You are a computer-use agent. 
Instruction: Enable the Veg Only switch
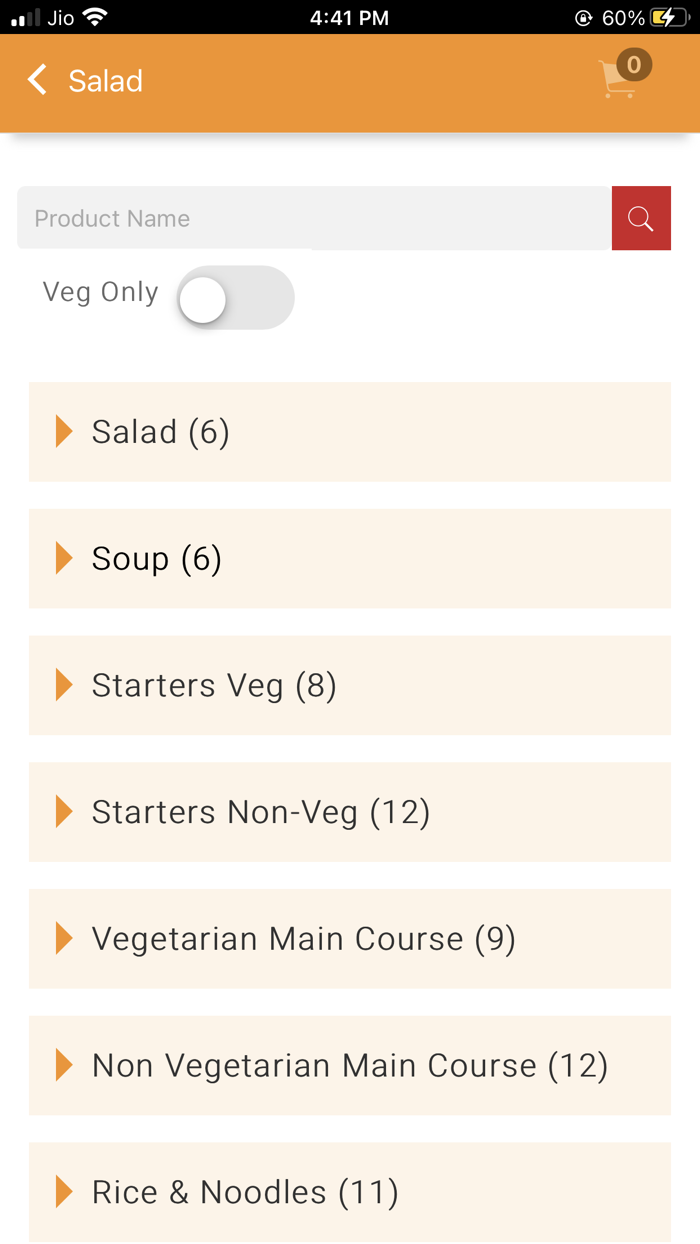[x=235, y=298]
